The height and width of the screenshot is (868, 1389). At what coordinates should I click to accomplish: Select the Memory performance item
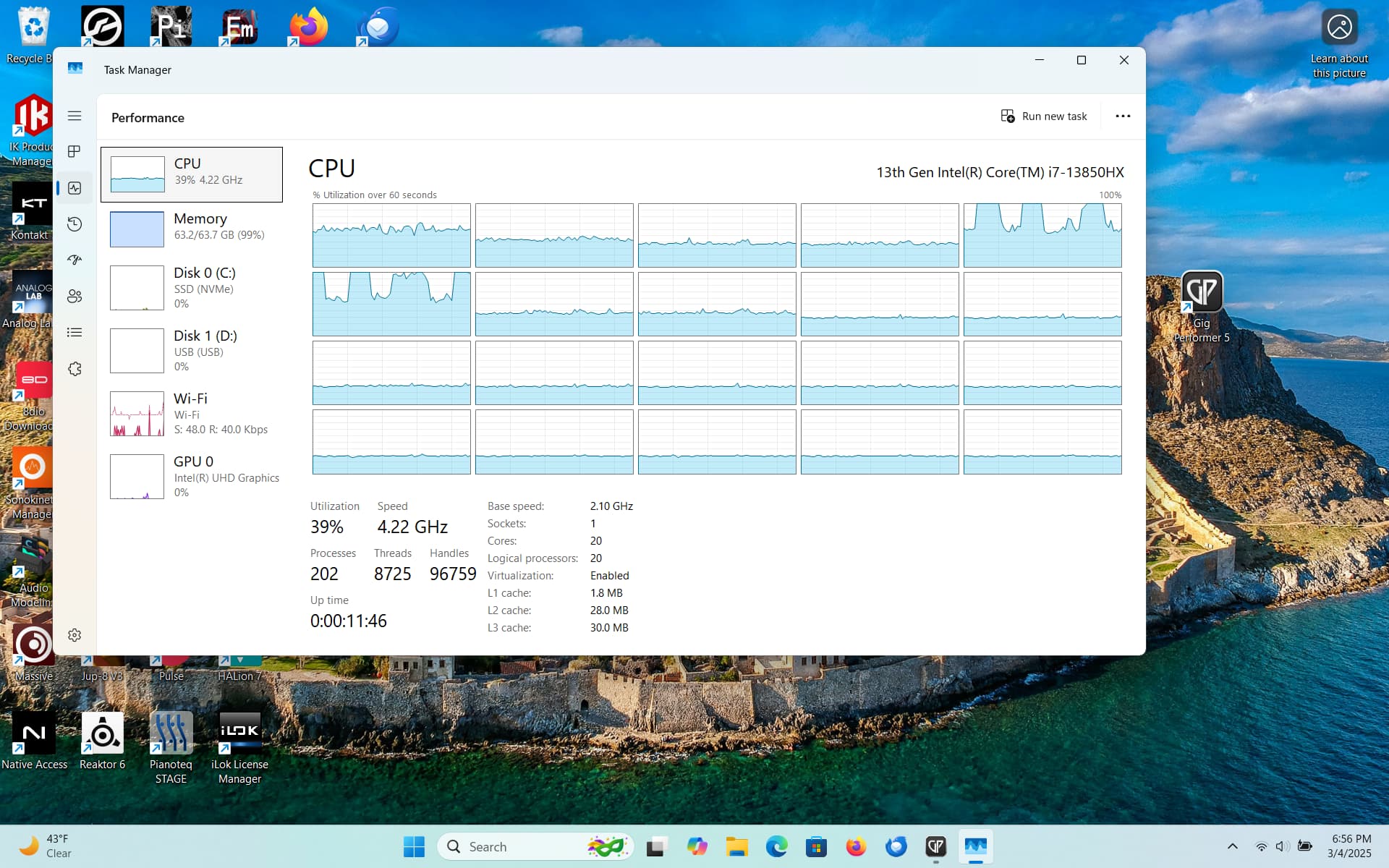[x=192, y=229]
